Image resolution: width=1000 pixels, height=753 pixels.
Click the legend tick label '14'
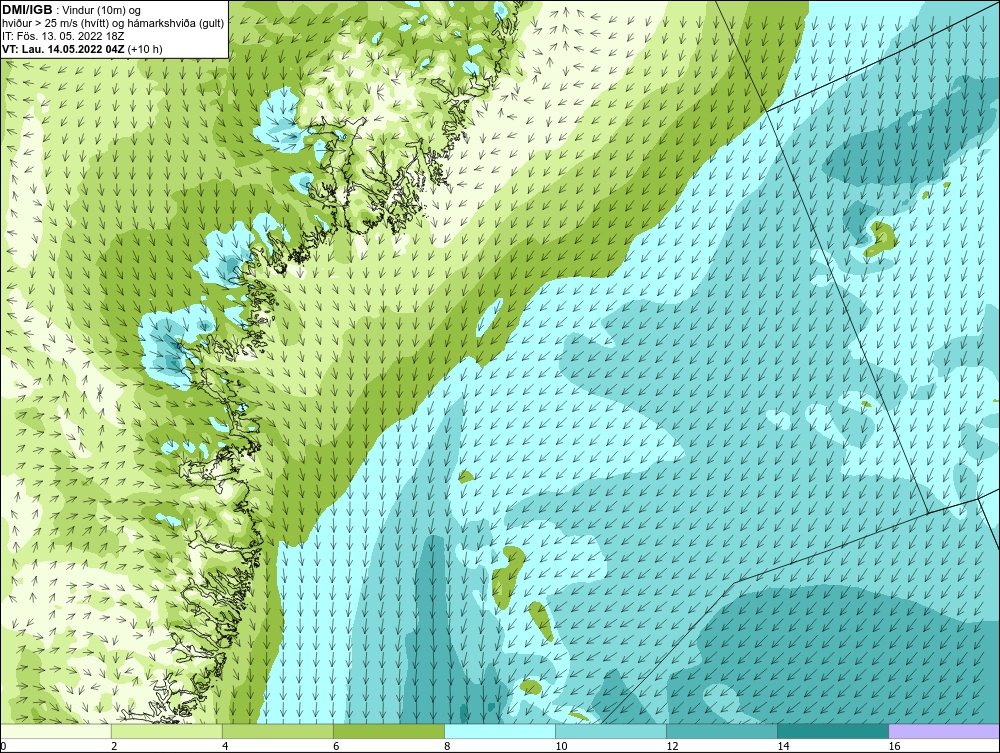[x=783, y=746]
